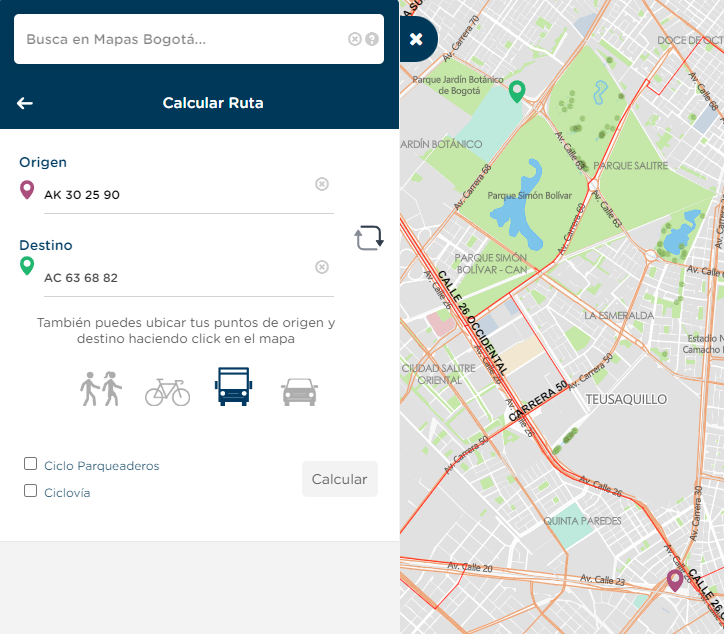Select the bus transit mode
724x634 pixels.
tap(233, 386)
